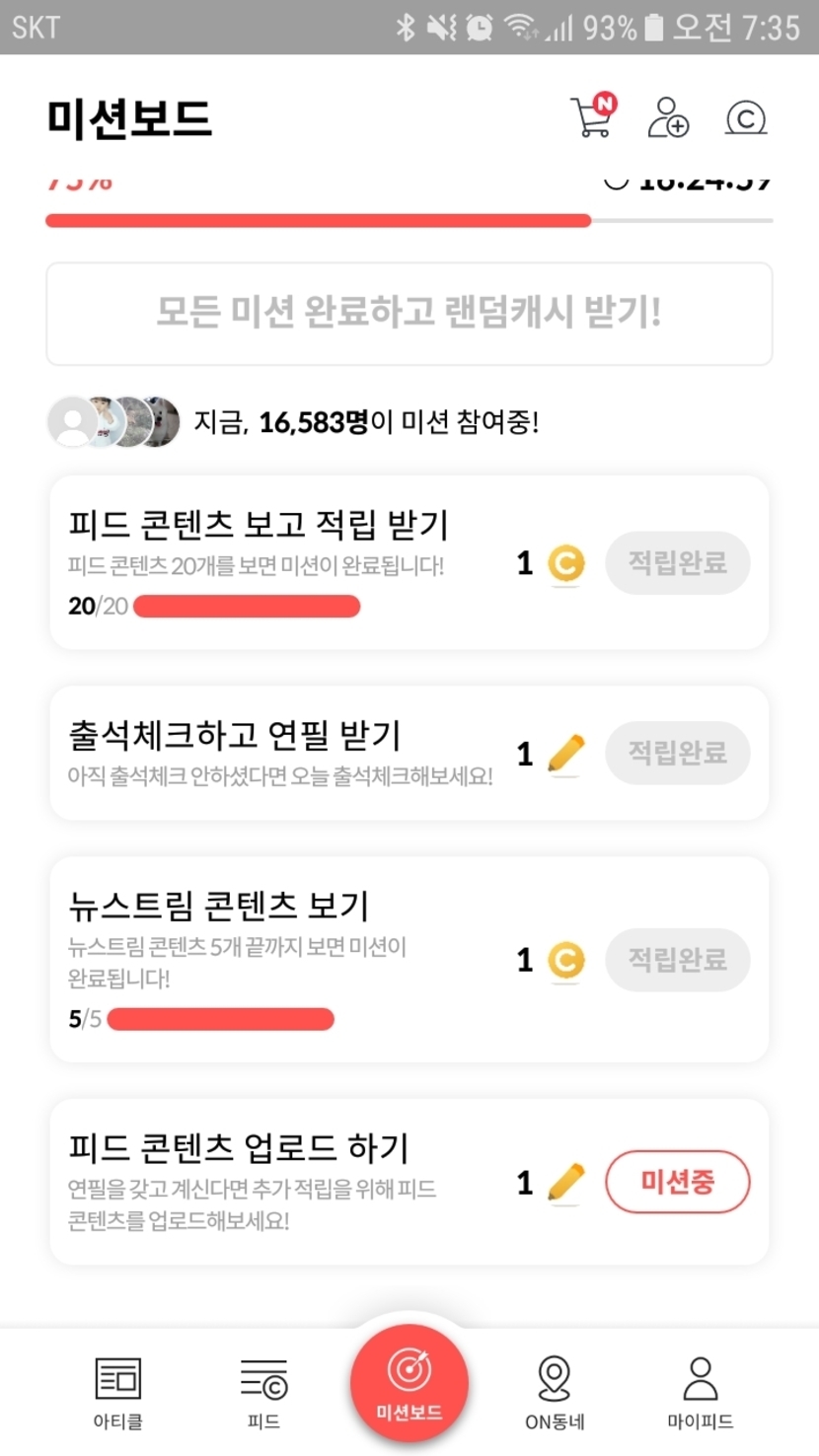Screen dimensions: 819x1456
Task: Click pencil icon in attendance check mission
Action: click(565, 754)
